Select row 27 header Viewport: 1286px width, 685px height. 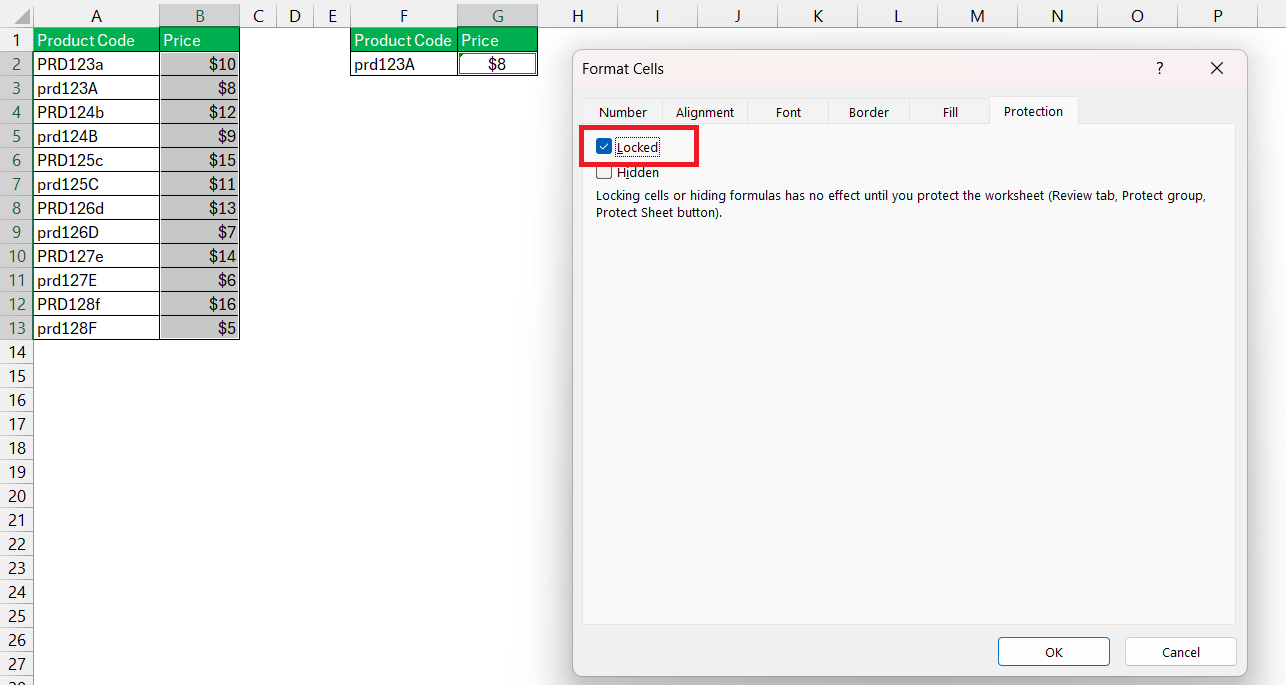[16, 664]
